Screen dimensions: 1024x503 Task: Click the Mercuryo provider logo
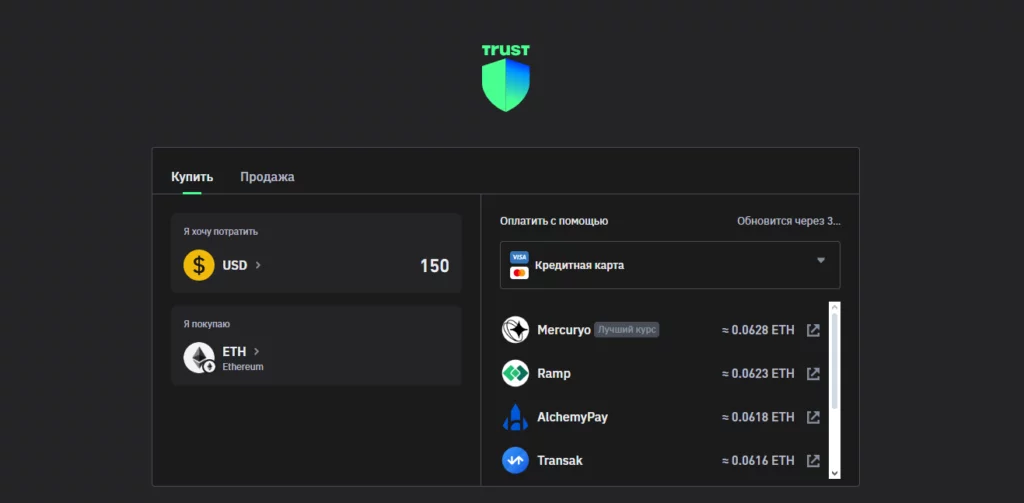click(515, 330)
